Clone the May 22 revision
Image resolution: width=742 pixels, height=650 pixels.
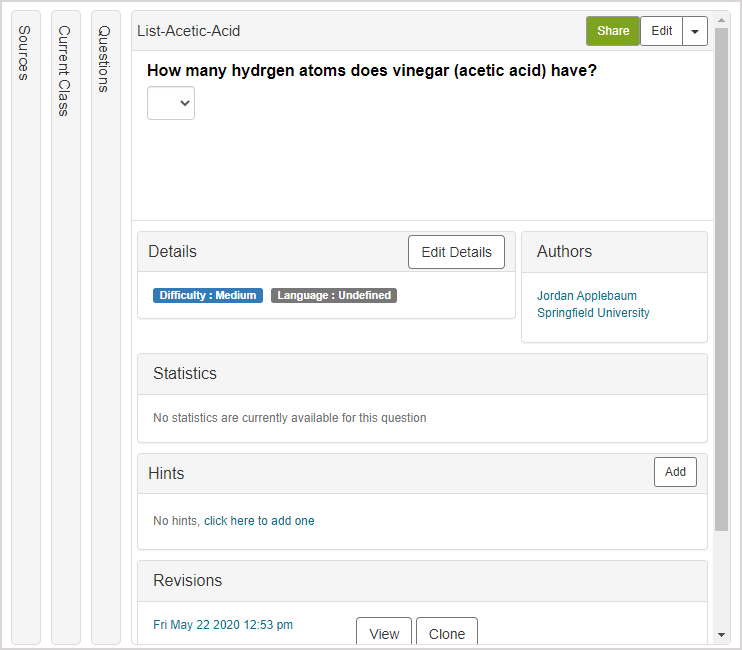click(446, 633)
